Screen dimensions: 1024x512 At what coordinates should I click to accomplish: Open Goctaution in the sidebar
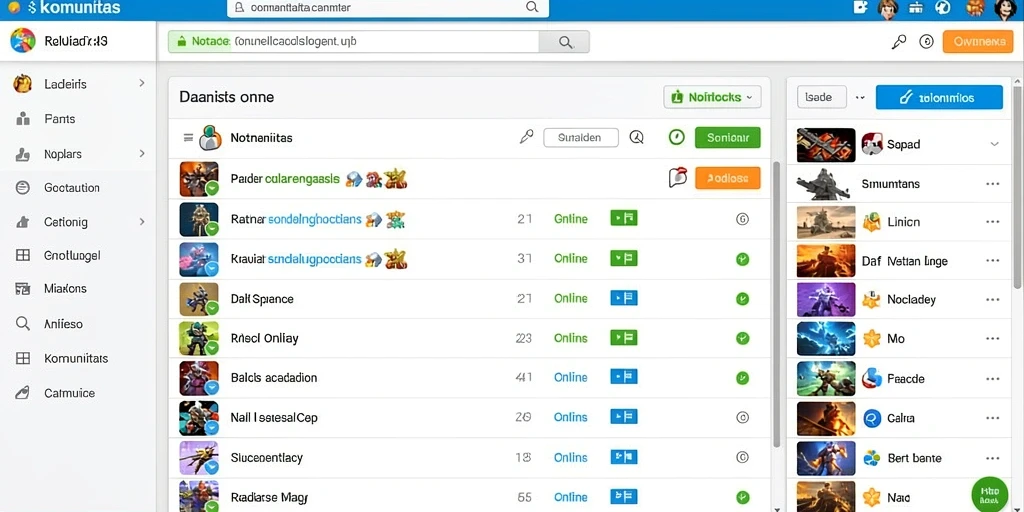tap(77, 188)
